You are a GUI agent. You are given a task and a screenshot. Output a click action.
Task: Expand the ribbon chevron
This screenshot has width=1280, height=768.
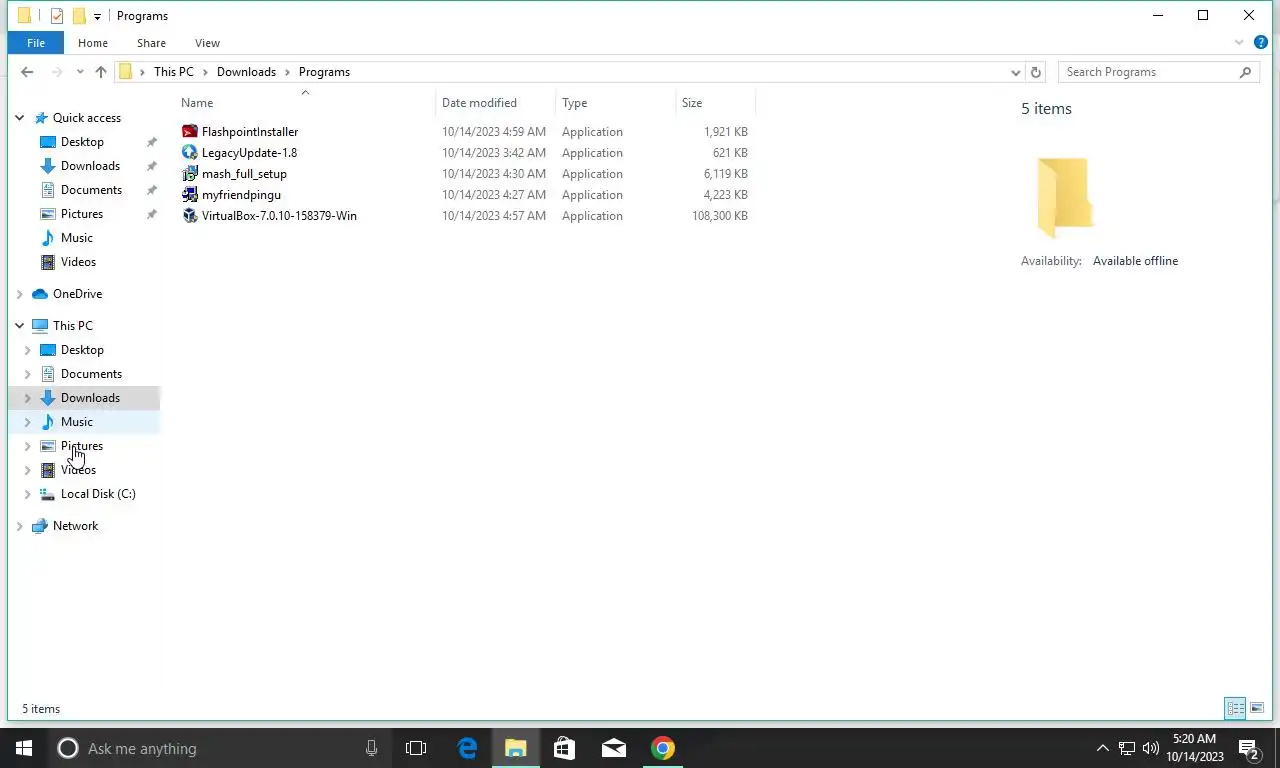point(1239,43)
